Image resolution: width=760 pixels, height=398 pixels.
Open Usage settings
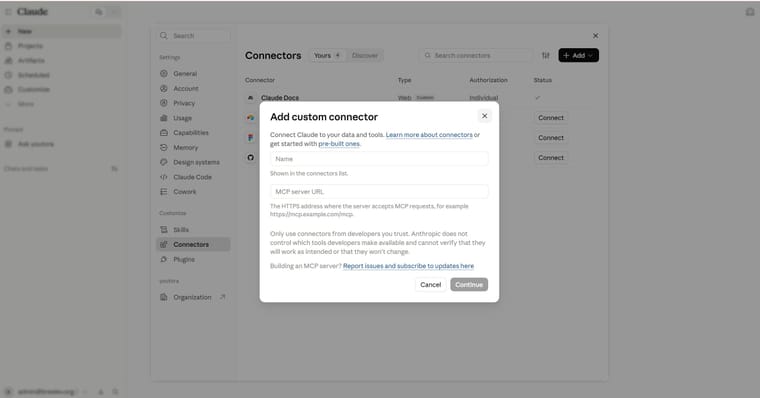193,118
